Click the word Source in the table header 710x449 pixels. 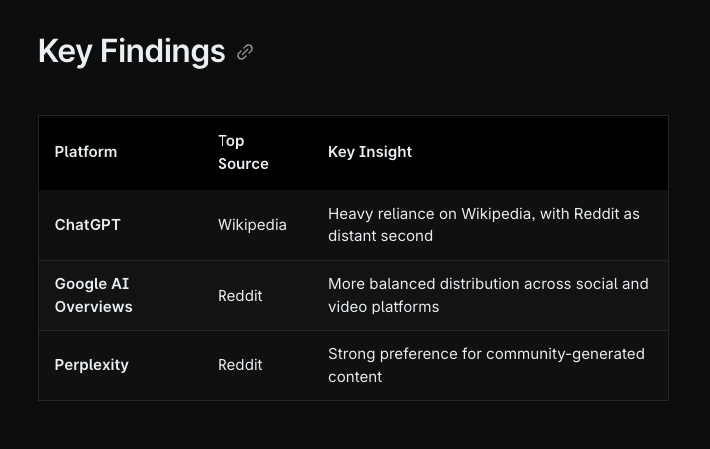tap(243, 164)
